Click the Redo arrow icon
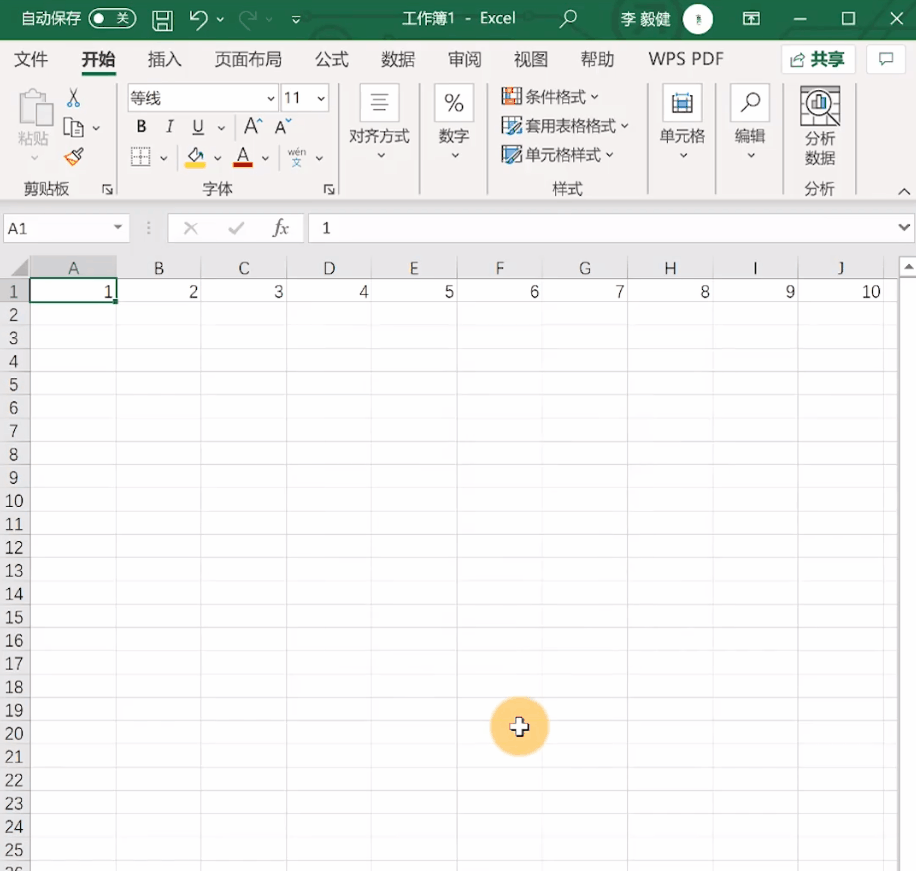The height and width of the screenshot is (871, 916). coord(248,19)
